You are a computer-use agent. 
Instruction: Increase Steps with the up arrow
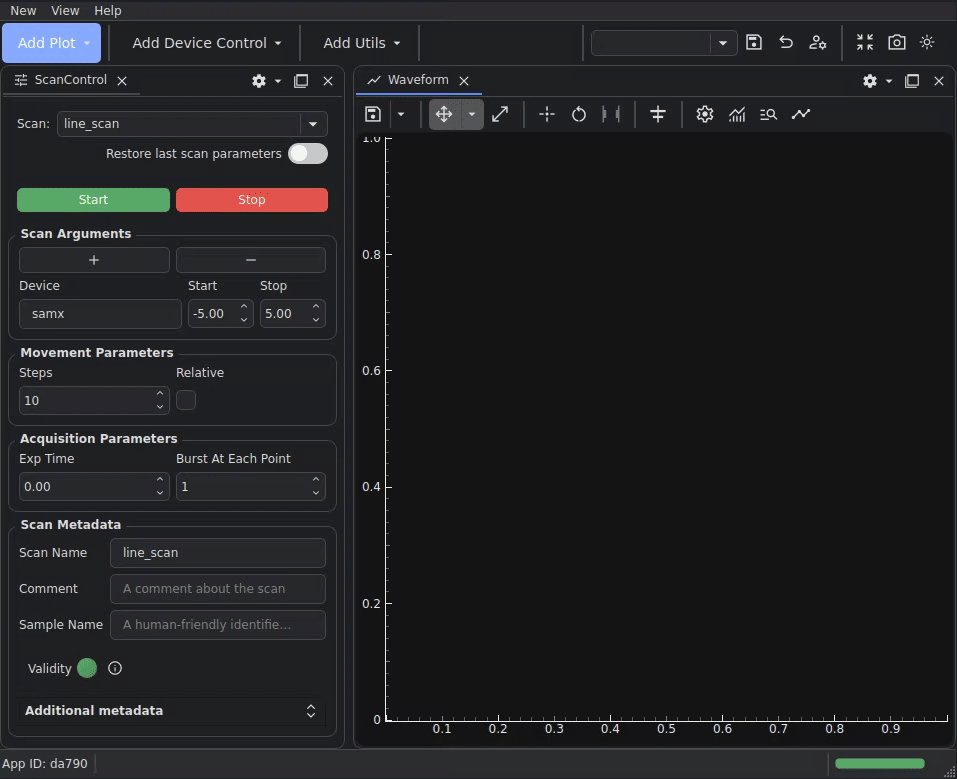pyautogui.click(x=160, y=394)
